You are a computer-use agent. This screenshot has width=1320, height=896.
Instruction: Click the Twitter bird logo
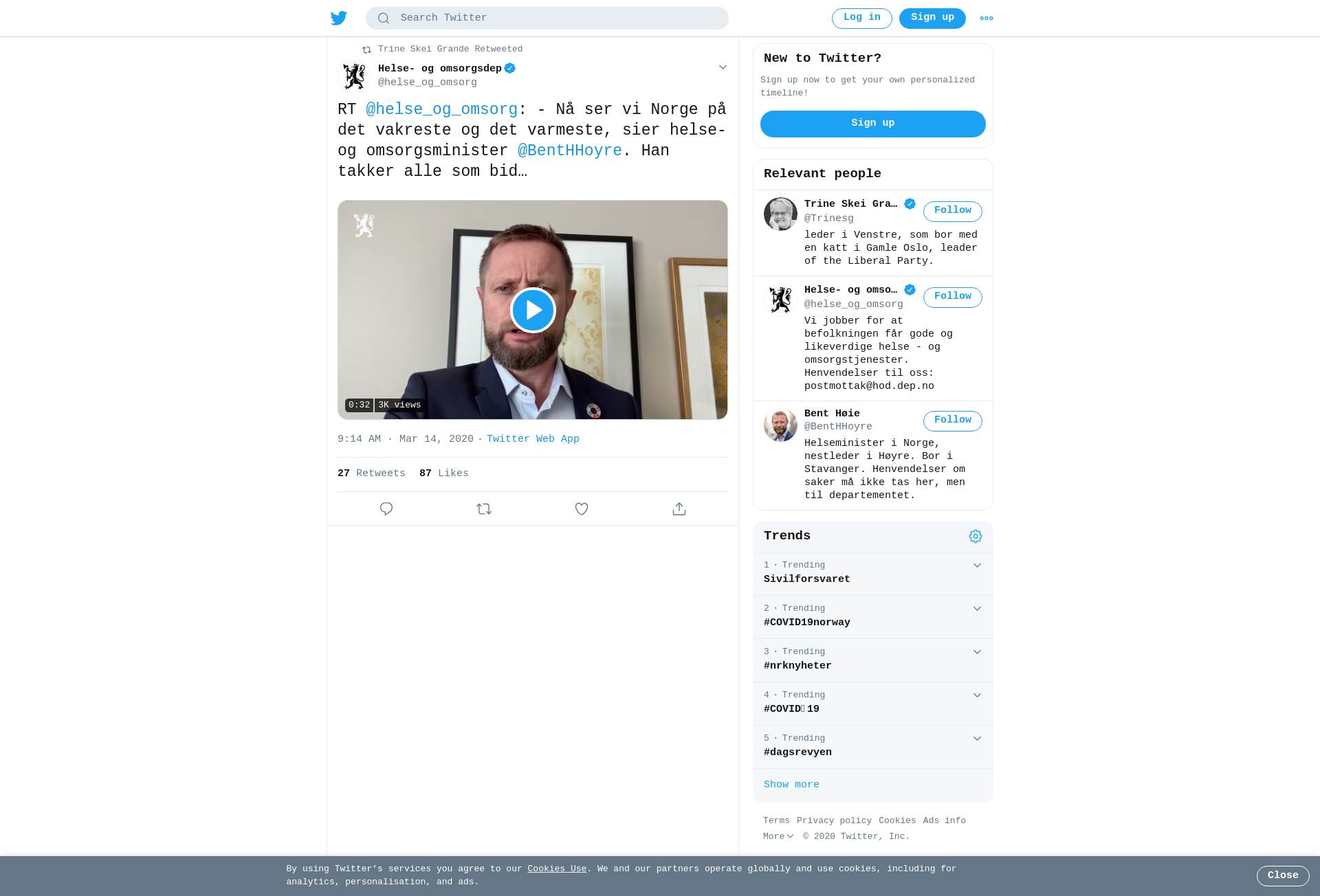339,18
